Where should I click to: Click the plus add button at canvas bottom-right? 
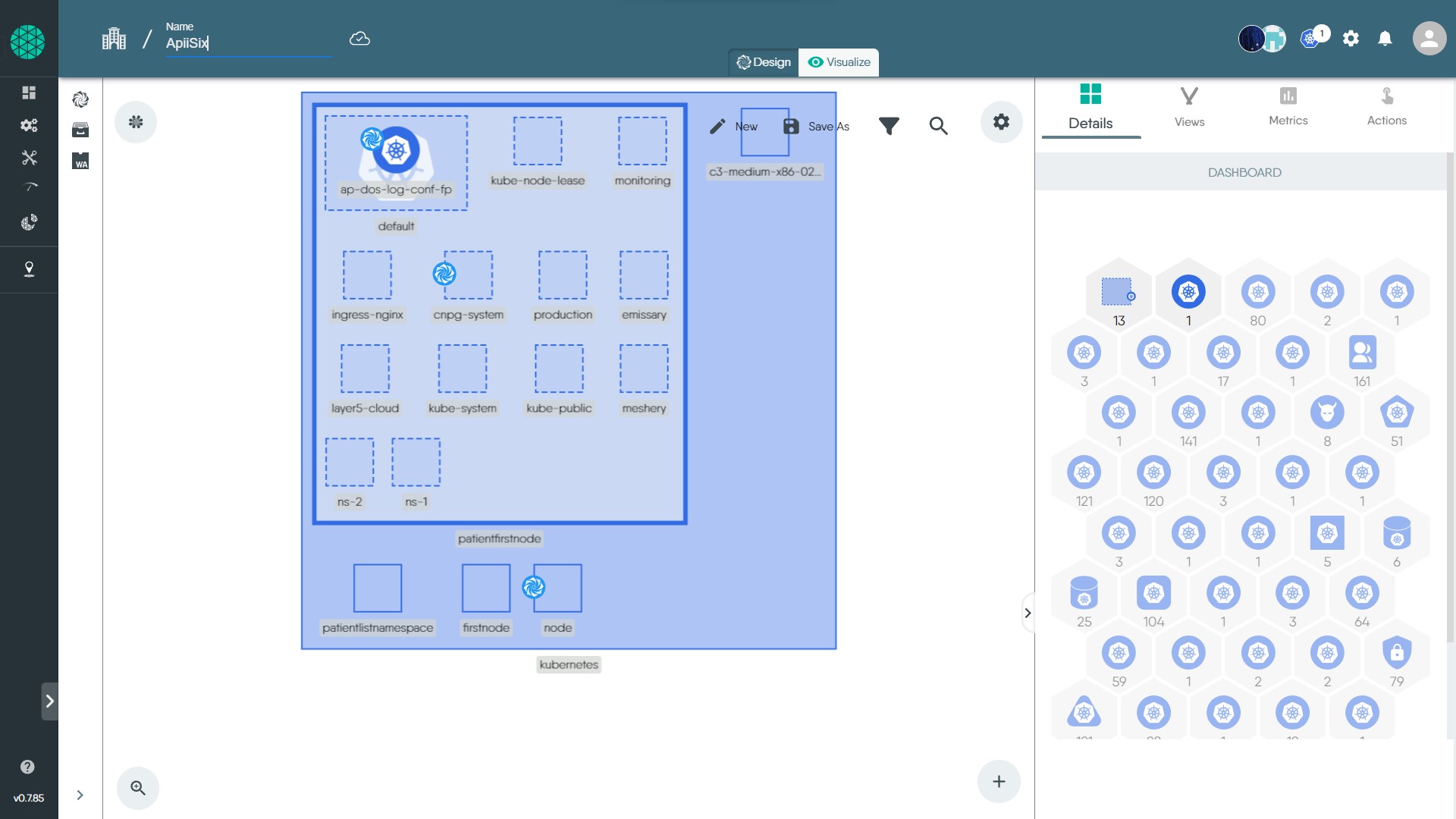pos(999,781)
